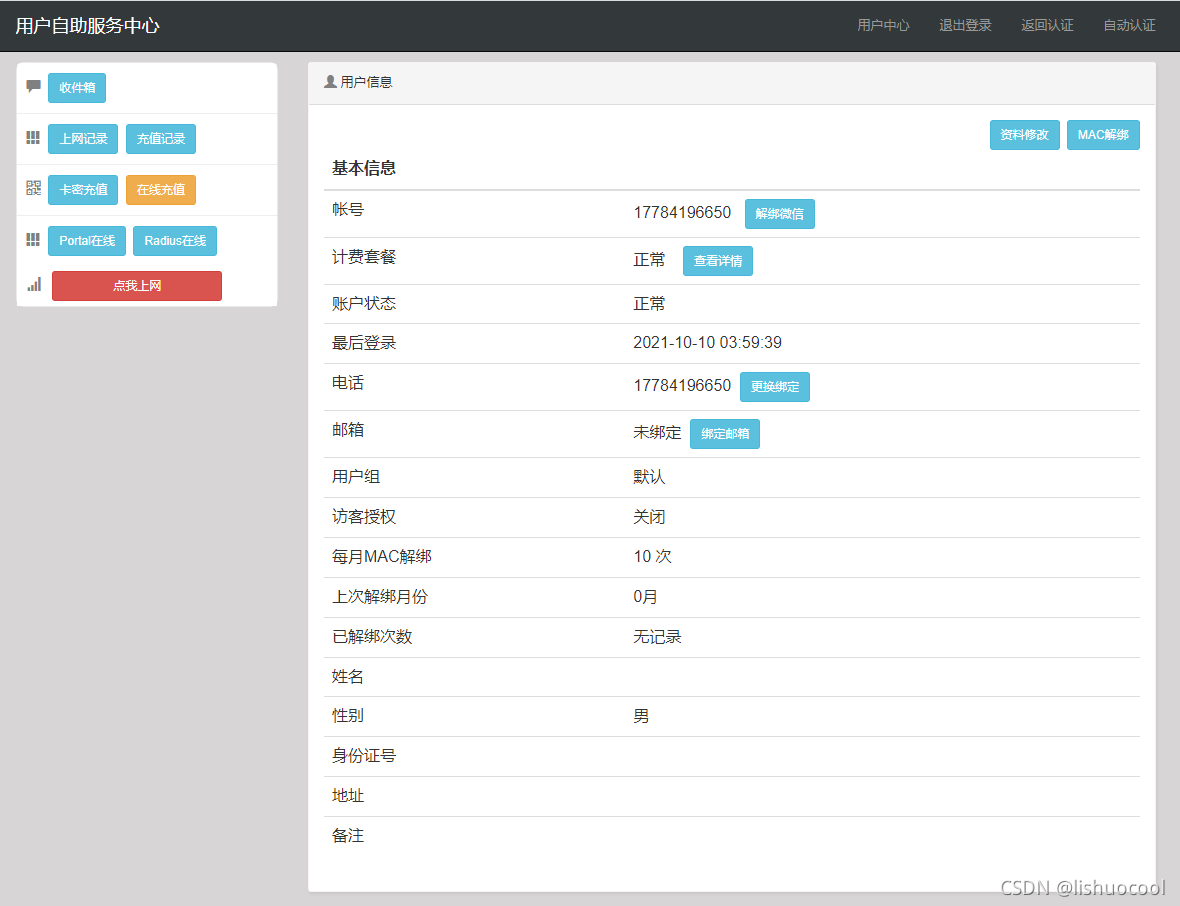
Task: Click the 未绑定 email status text
Action: (657, 433)
